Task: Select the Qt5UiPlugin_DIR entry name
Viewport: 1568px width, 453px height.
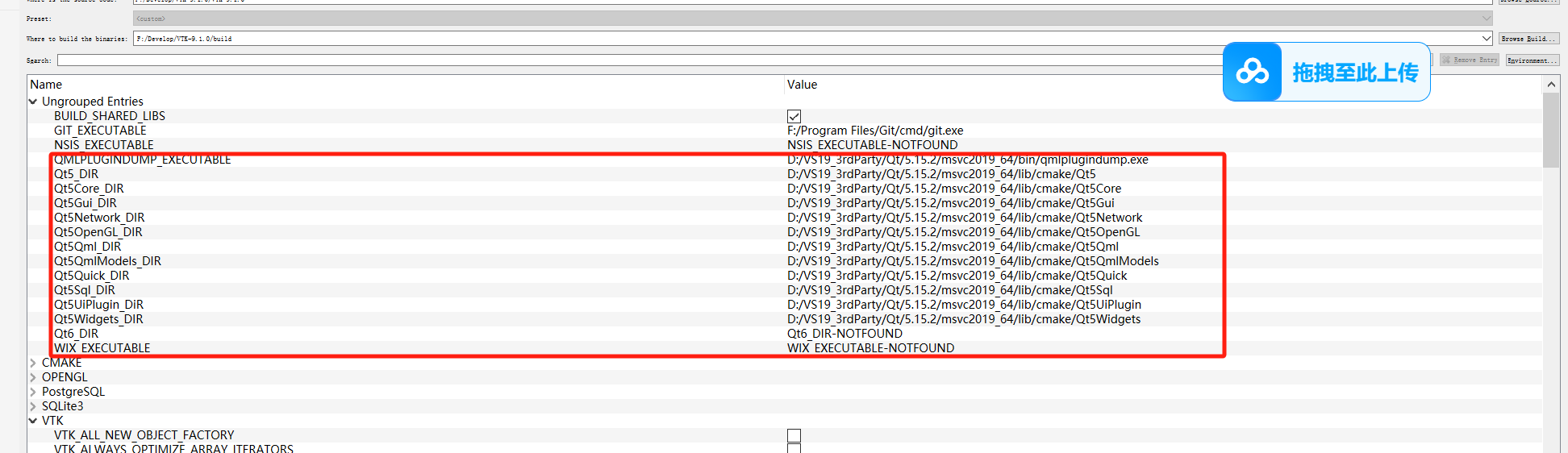Action: 98,305
